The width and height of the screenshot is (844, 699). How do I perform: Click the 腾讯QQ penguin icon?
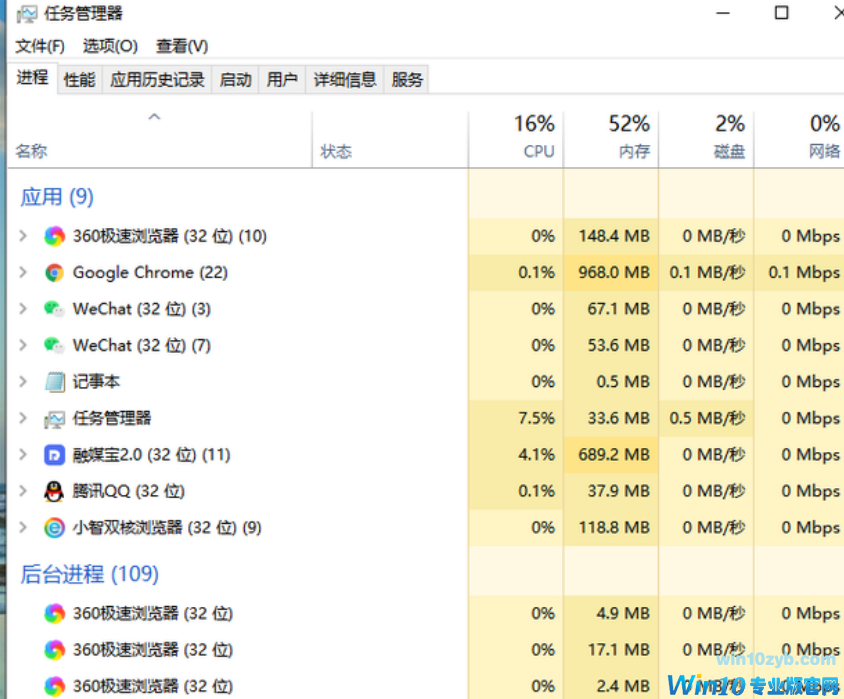click(54, 491)
